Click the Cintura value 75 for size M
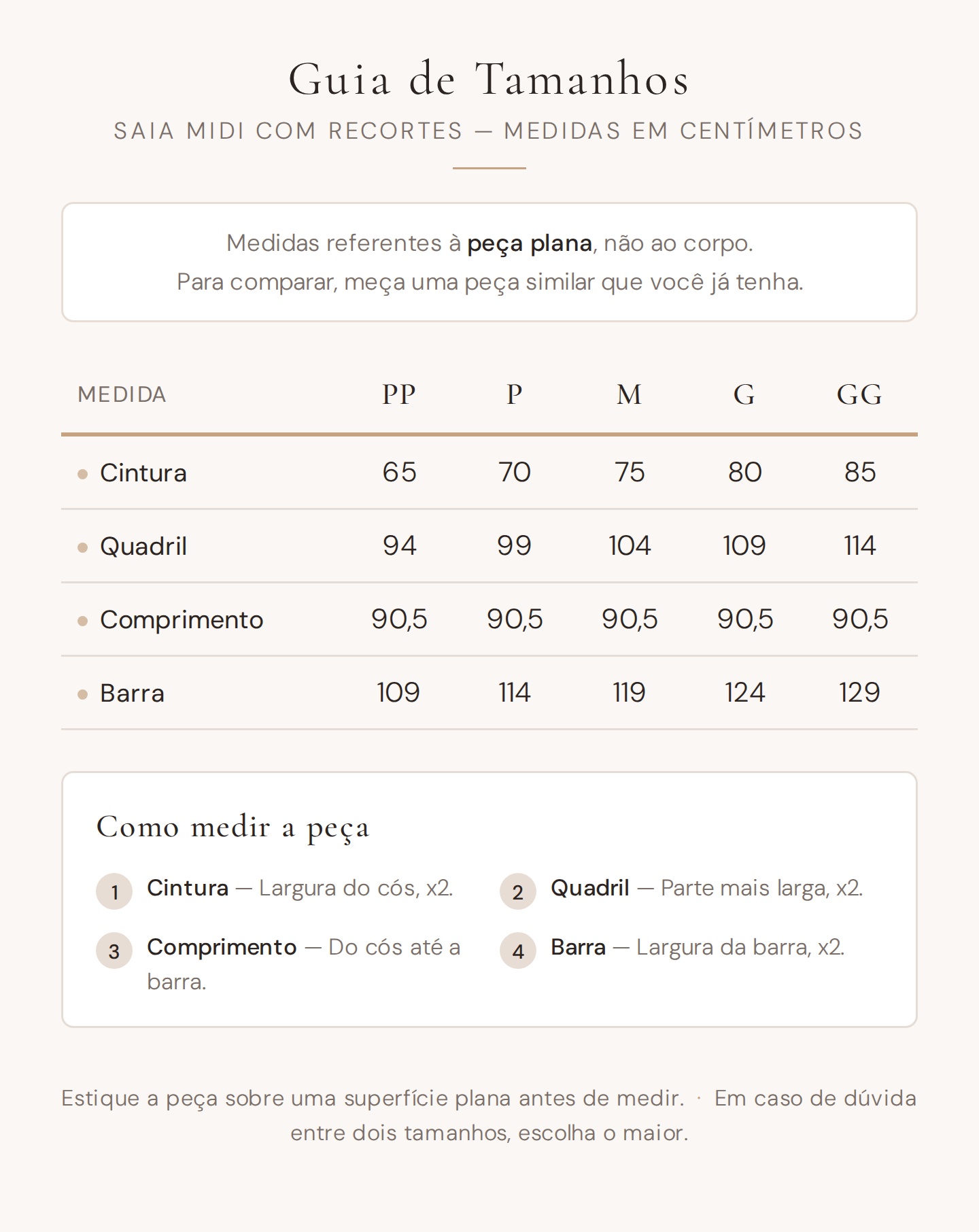This screenshot has height=1232, width=979. coord(630,473)
